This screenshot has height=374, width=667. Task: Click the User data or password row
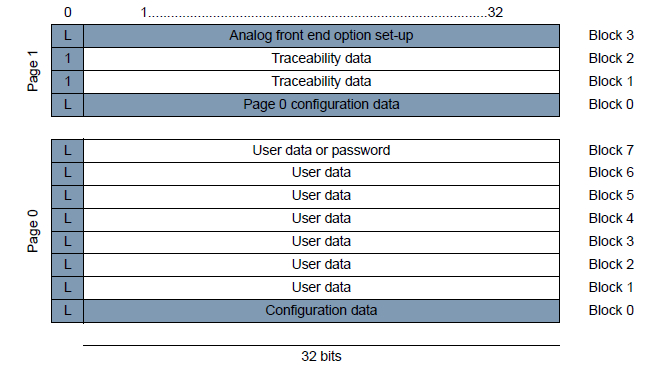(x=321, y=151)
